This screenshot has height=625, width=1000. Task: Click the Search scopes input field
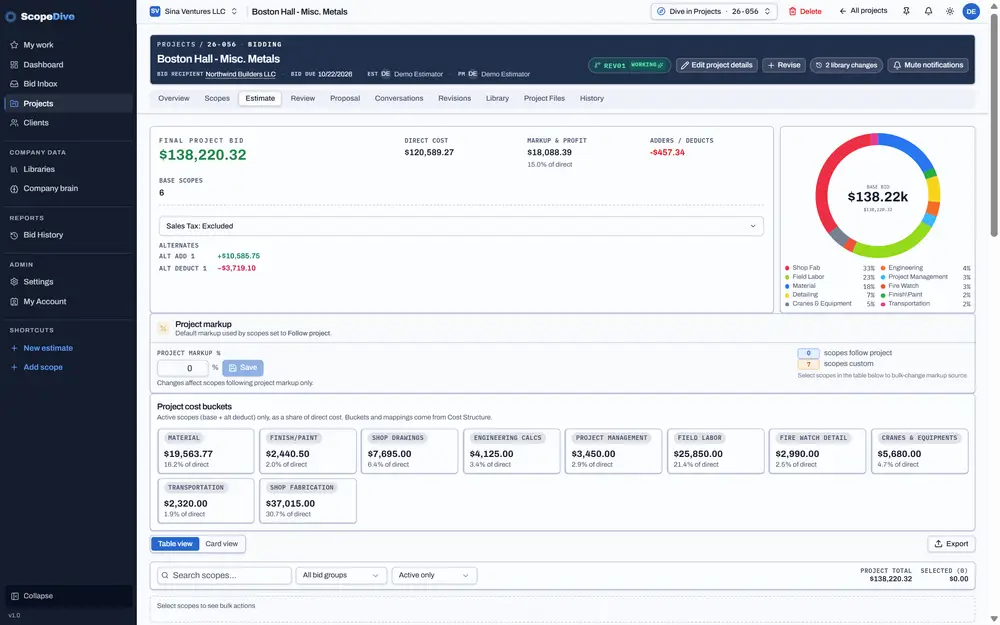[x=224, y=575]
